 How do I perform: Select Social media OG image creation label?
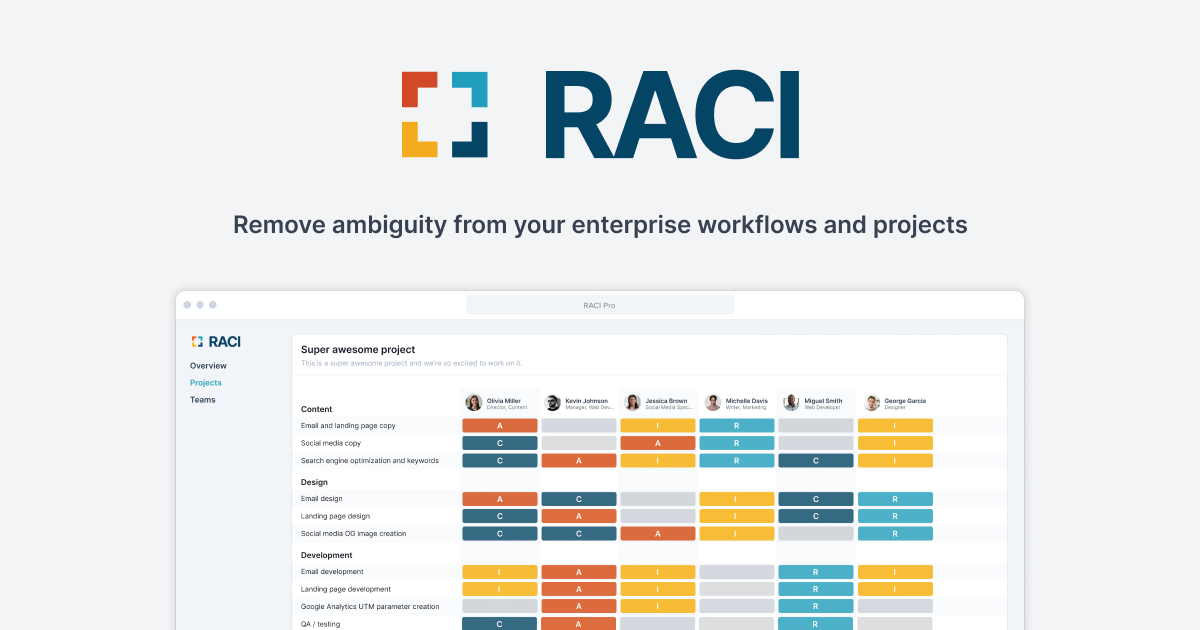pyautogui.click(x=354, y=534)
